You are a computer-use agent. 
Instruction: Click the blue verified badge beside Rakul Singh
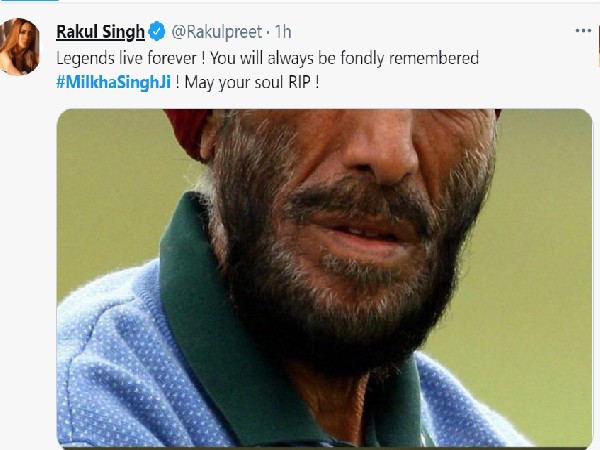click(x=157, y=31)
